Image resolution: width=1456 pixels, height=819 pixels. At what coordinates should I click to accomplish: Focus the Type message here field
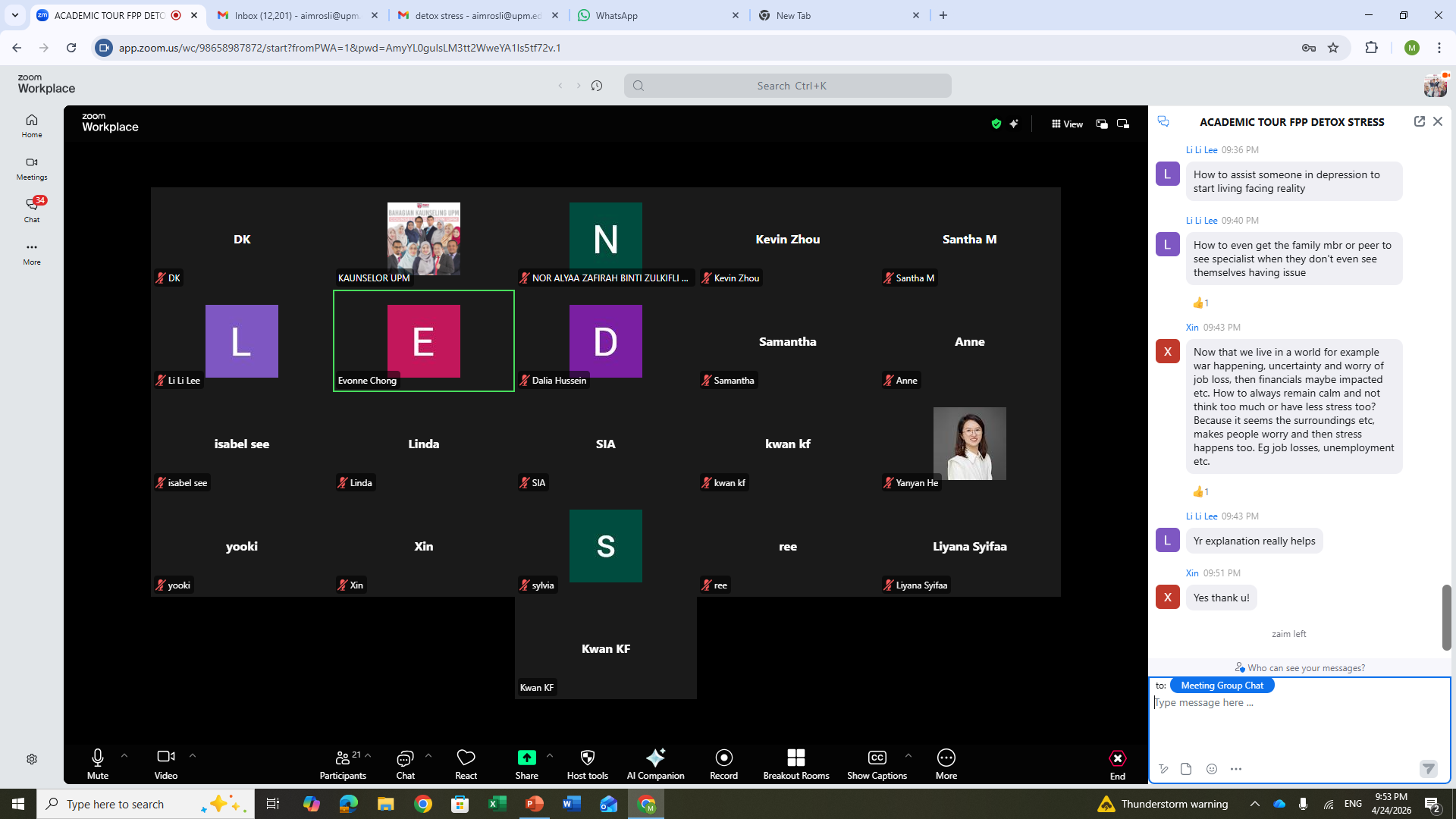(x=1300, y=720)
